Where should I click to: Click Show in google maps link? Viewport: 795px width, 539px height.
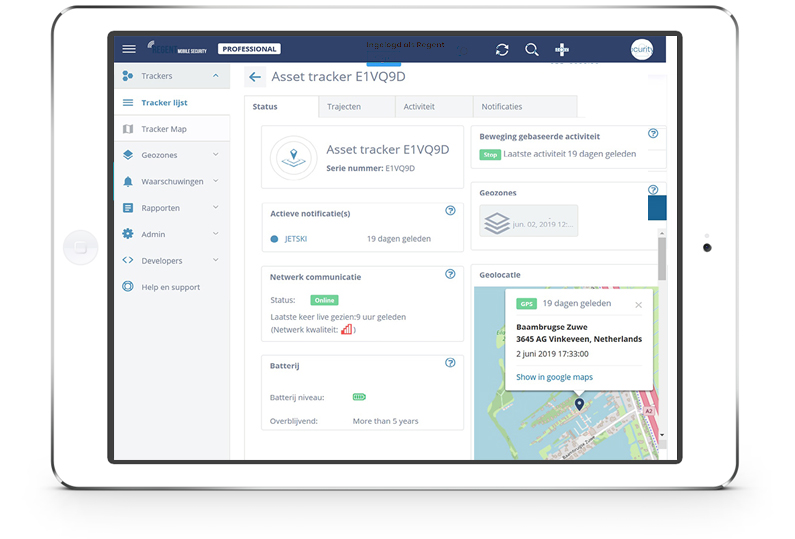click(554, 377)
